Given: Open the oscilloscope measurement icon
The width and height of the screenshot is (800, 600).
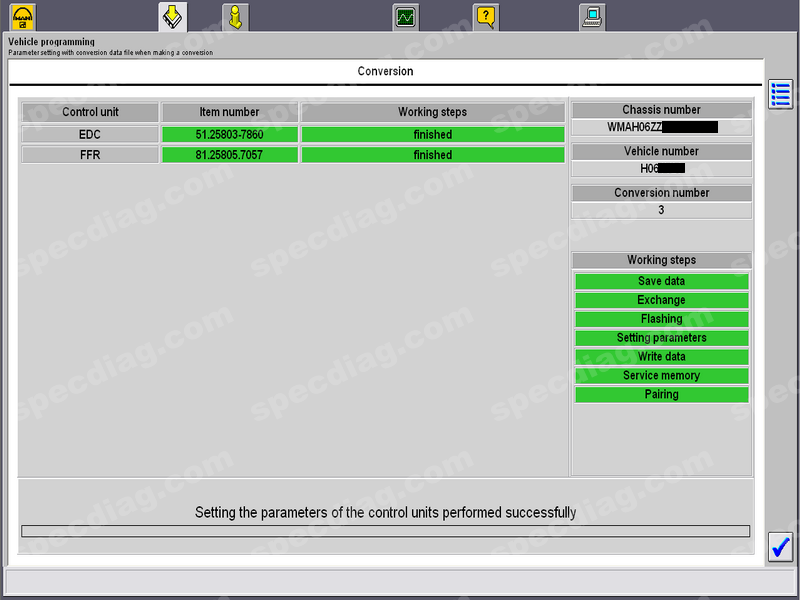Looking at the screenshot, I should (405, 17).
